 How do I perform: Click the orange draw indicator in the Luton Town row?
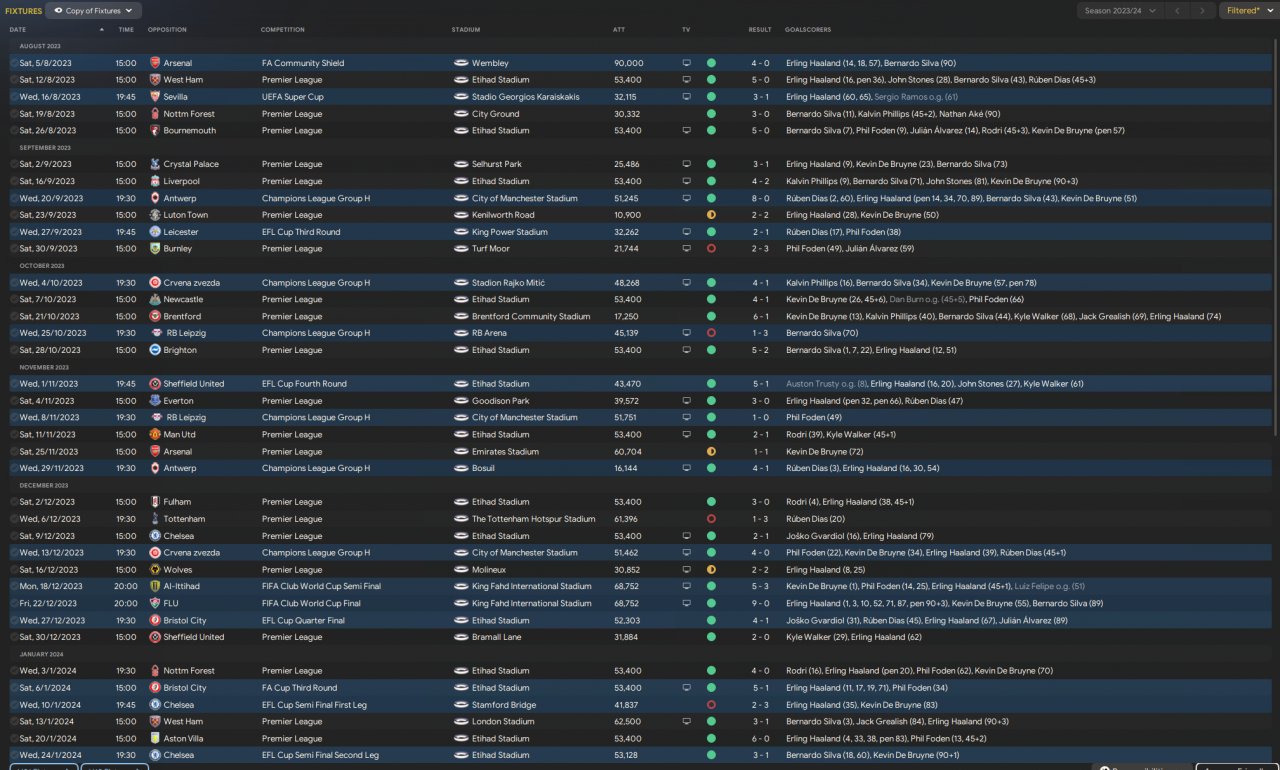click(711, 215)
